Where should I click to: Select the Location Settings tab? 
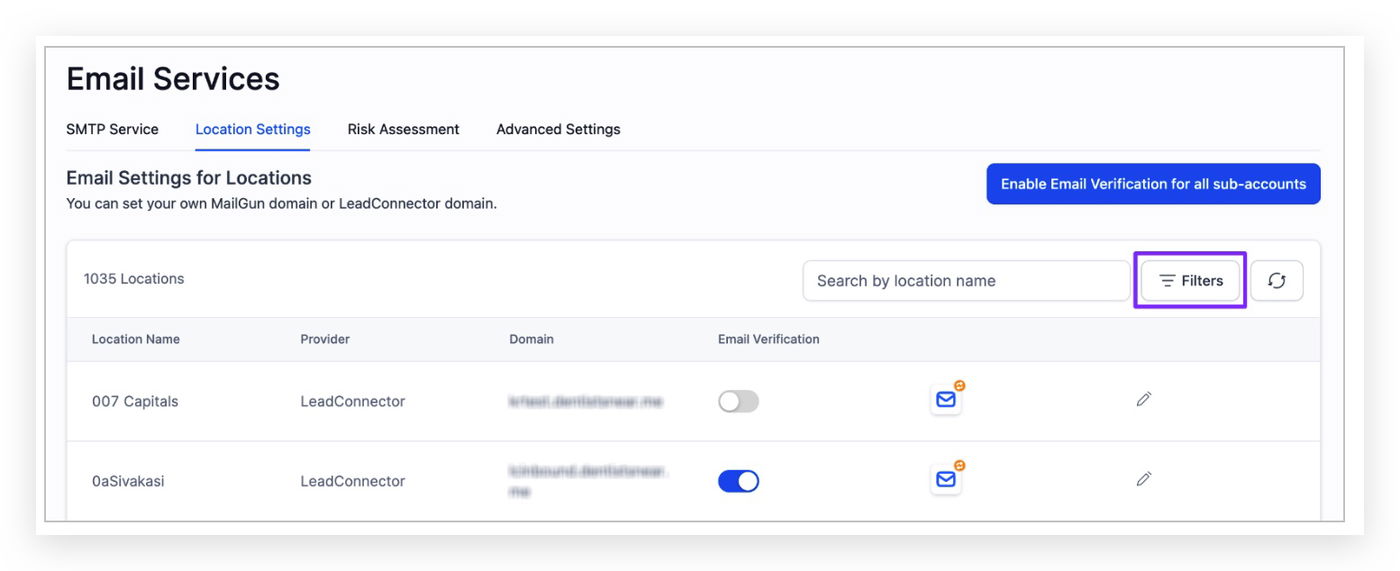point(253,129)
